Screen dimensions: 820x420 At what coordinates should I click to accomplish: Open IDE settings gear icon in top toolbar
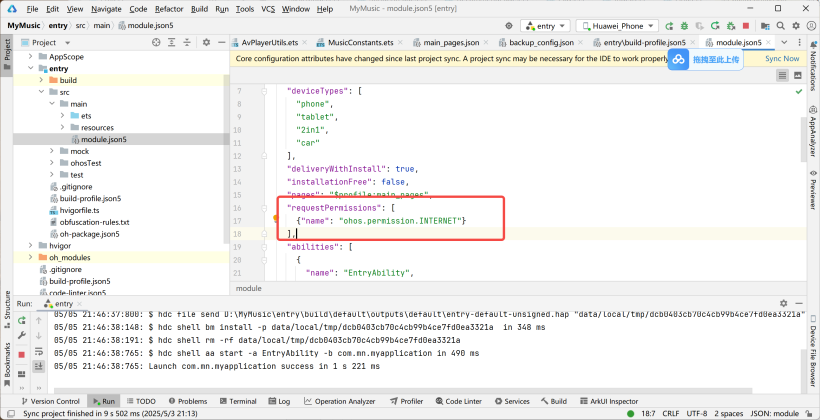(x=796, y=26)
